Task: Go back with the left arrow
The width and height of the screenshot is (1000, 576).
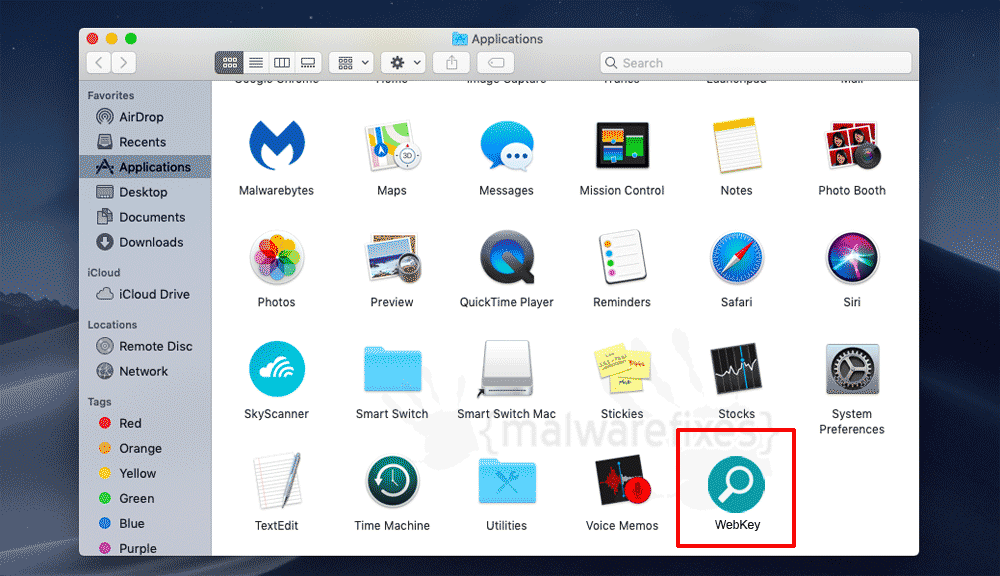Action: coord(99,63)
